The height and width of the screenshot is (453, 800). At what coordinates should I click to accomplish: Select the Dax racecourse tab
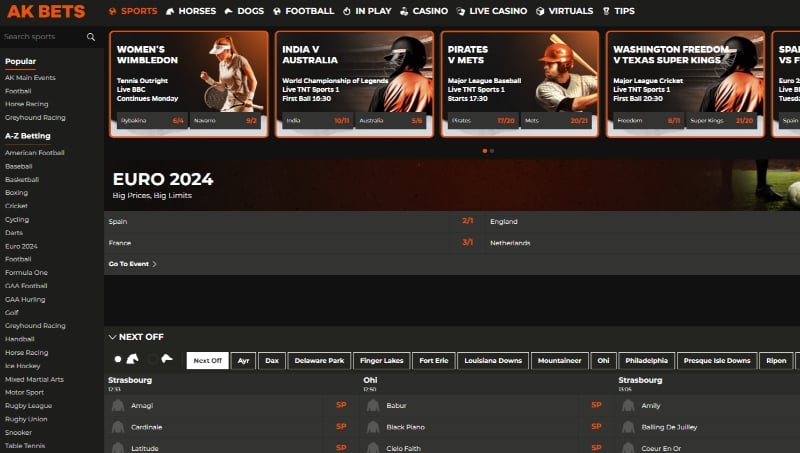pyautogui.click(x=272, y=361)
